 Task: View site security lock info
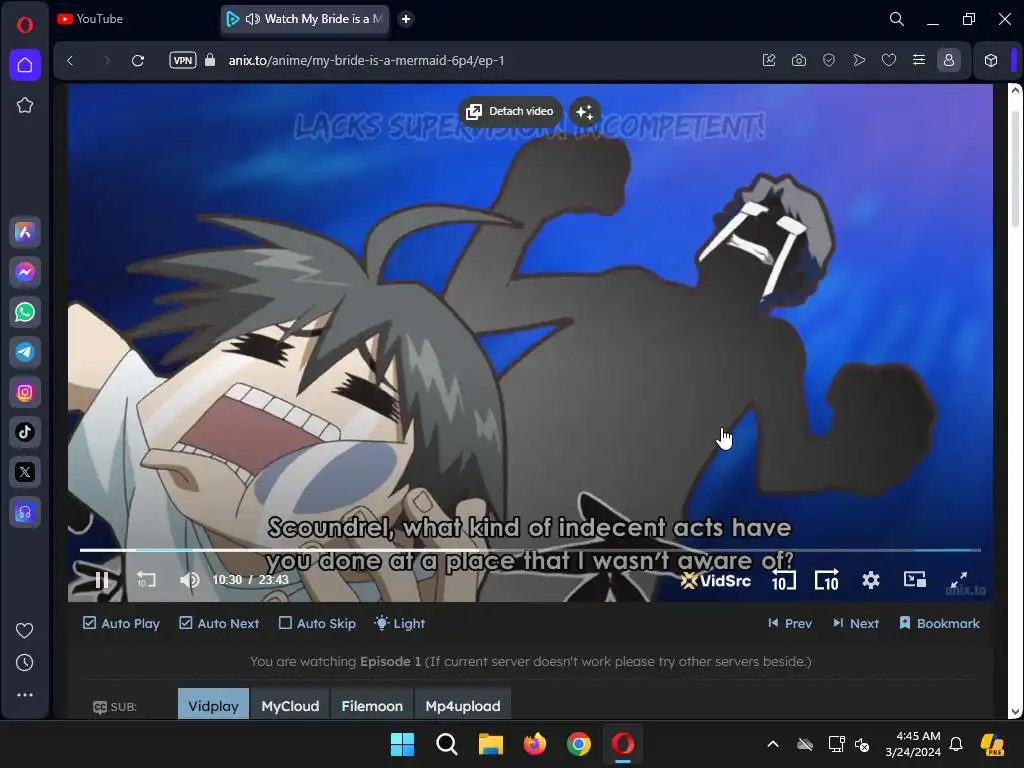210,60
